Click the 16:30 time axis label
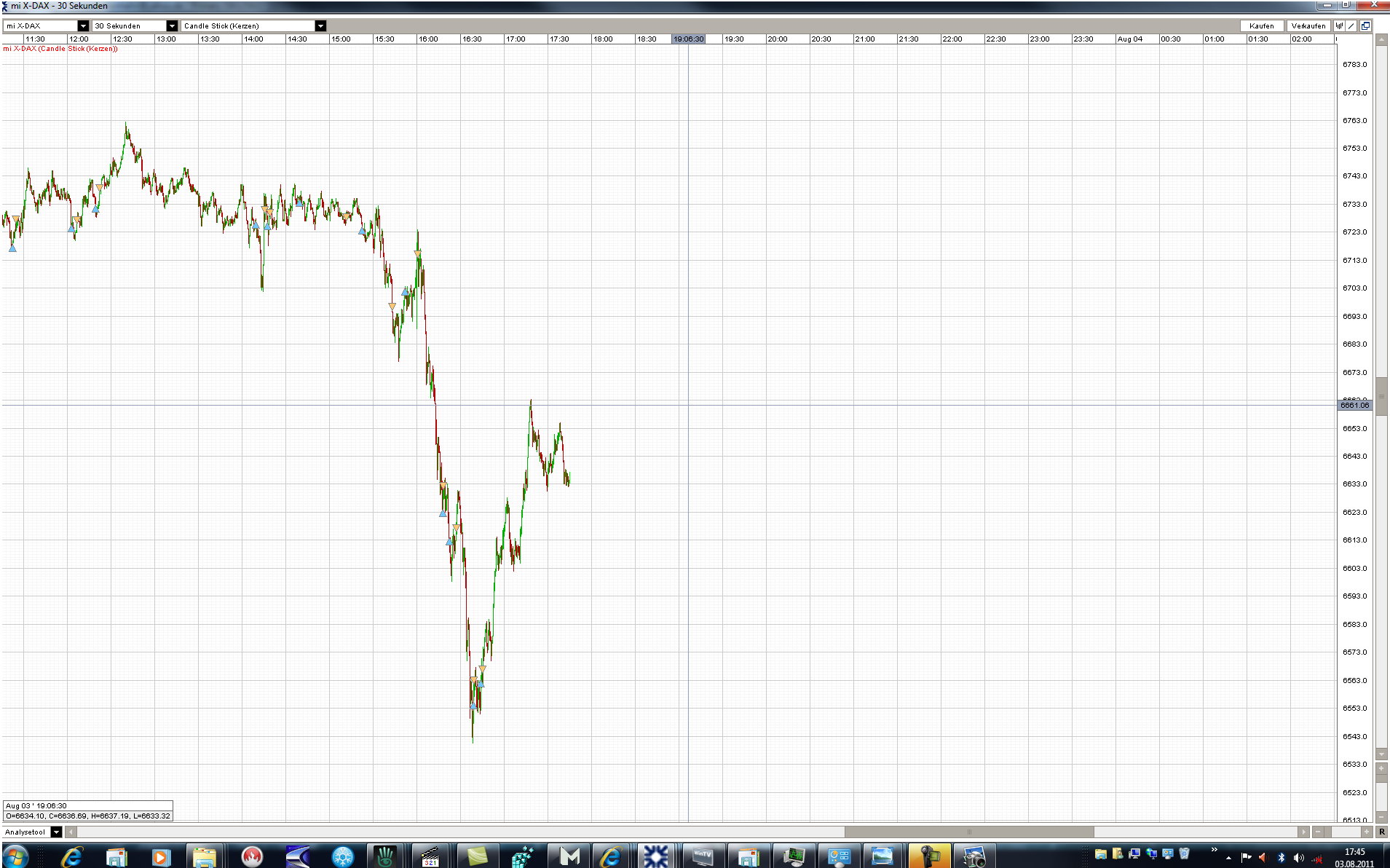1390x868 pixels. tap(472, 39)
